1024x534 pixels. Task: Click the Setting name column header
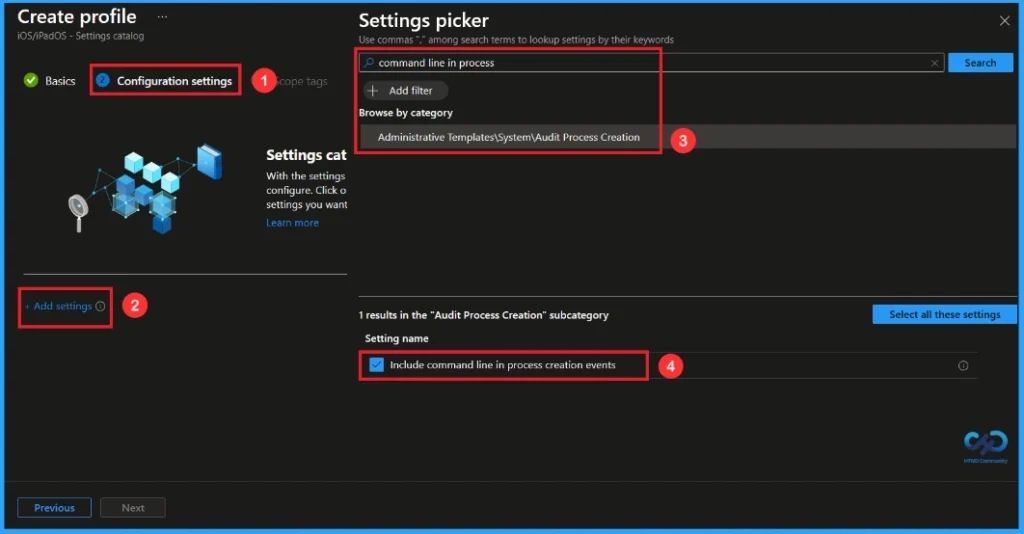click(396, 338)
